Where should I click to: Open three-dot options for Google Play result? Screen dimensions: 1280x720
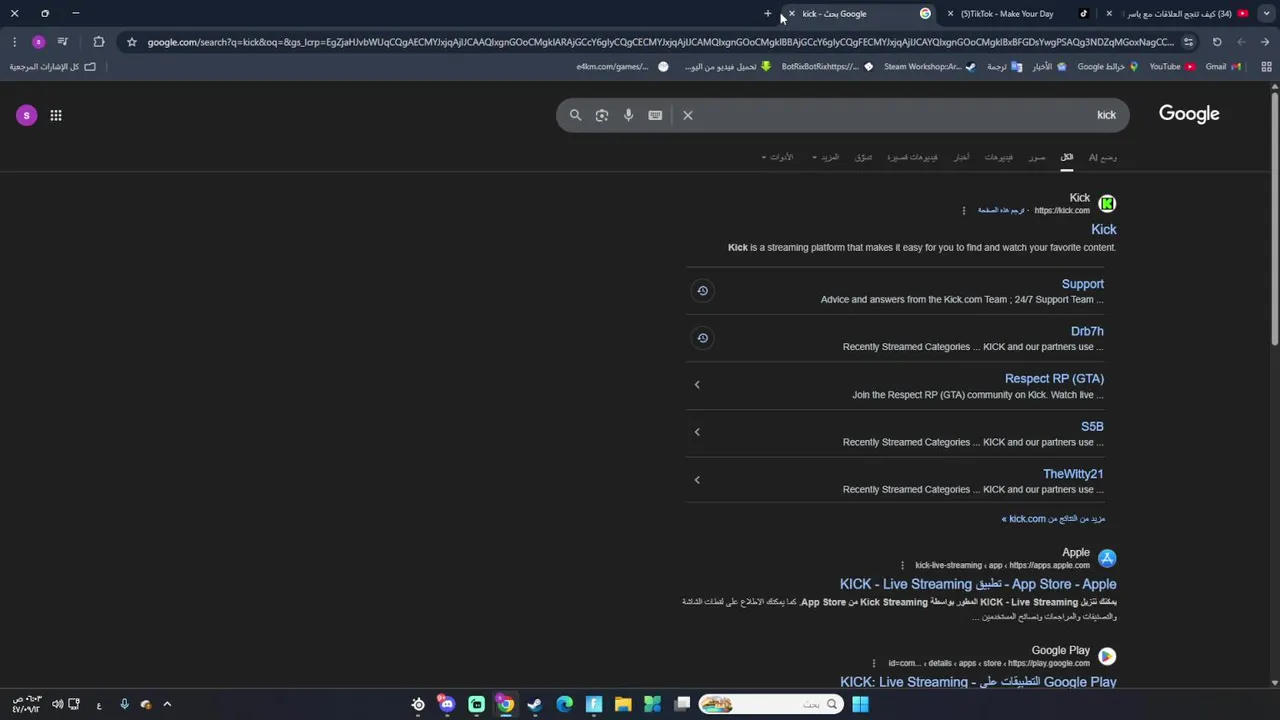click(874, 663)
